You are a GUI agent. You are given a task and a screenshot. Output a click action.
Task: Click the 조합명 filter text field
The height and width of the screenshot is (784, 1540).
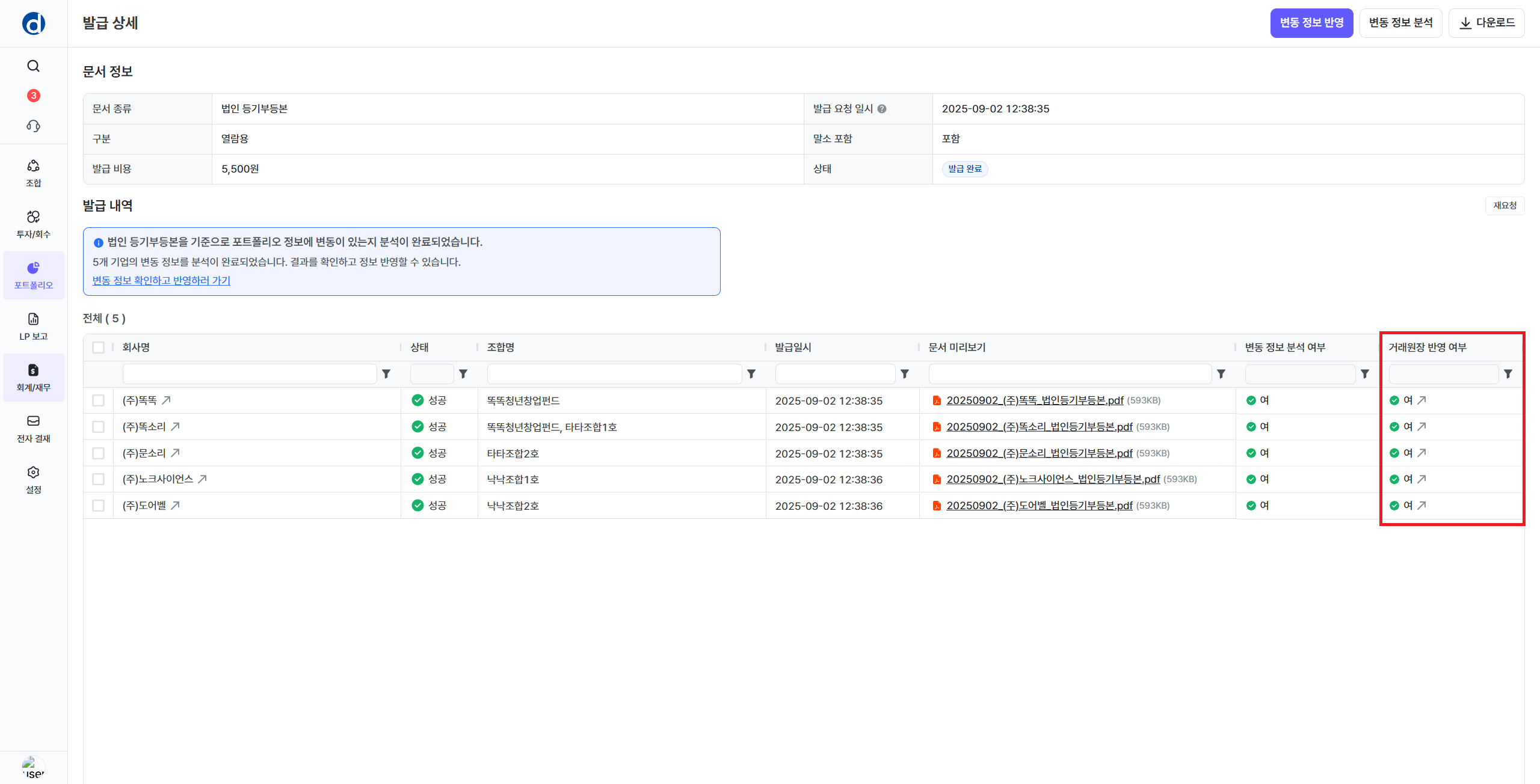pos(614,374)
